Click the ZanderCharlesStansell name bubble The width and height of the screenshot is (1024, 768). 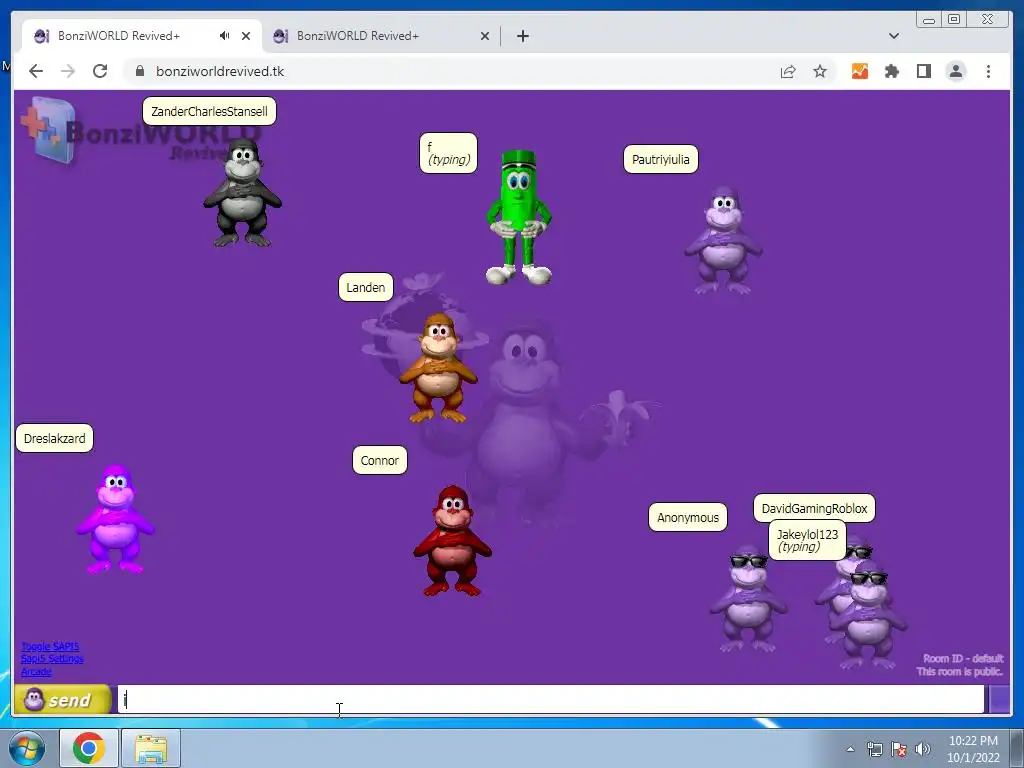point(209,111)
